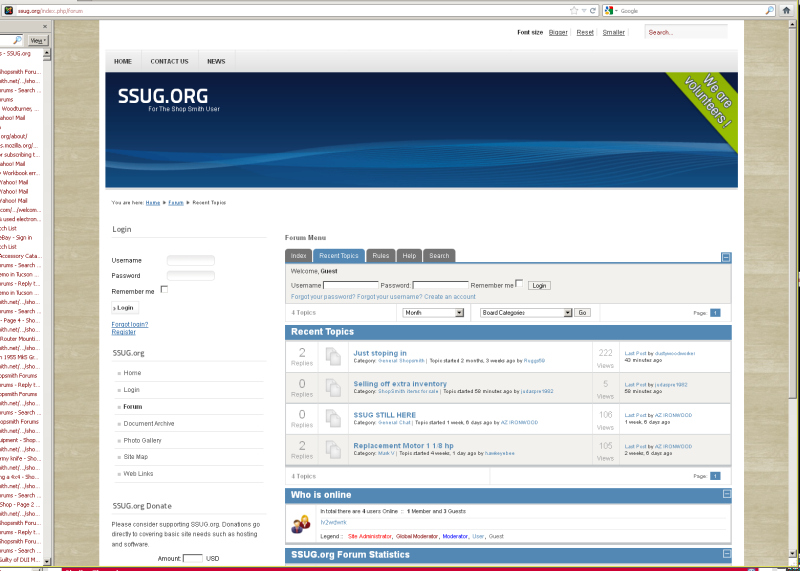Go to browser home with the house icon

pos(786,10)
